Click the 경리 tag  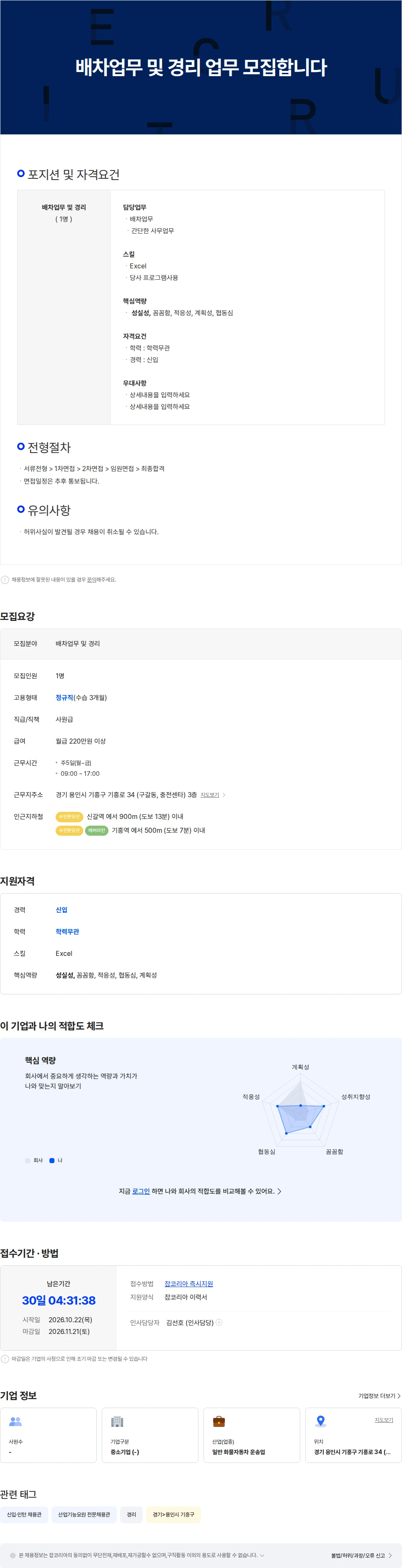131,1514
